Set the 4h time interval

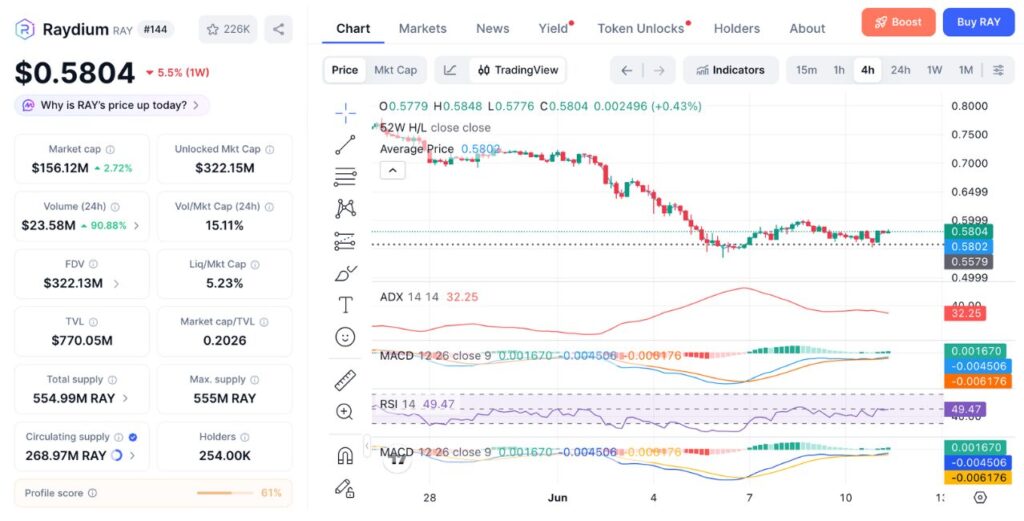[868, 71]
